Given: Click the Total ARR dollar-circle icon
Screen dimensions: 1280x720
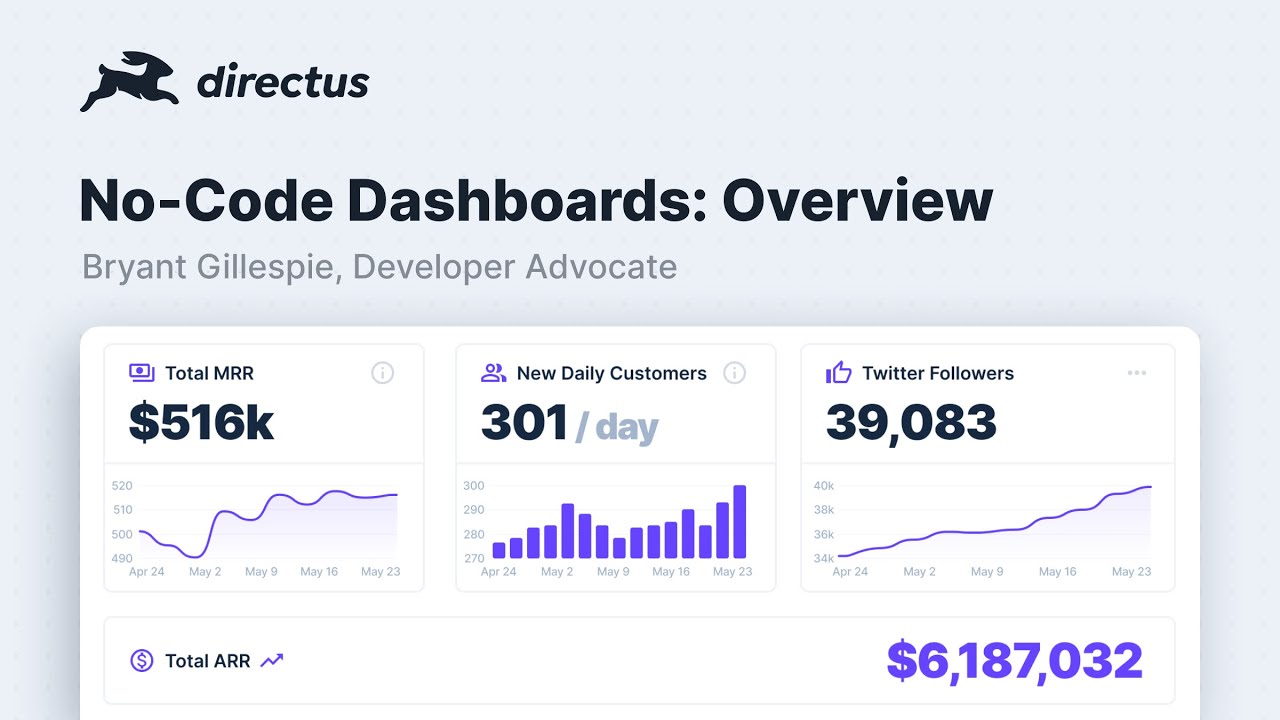Looking at the screenshot, I should (142, 660).
